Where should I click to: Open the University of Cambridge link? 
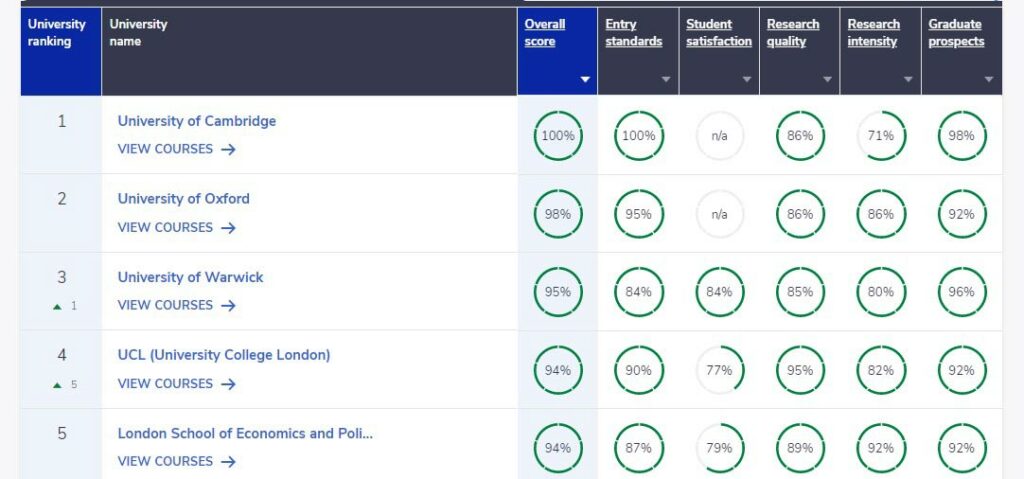tap(197, 121)
